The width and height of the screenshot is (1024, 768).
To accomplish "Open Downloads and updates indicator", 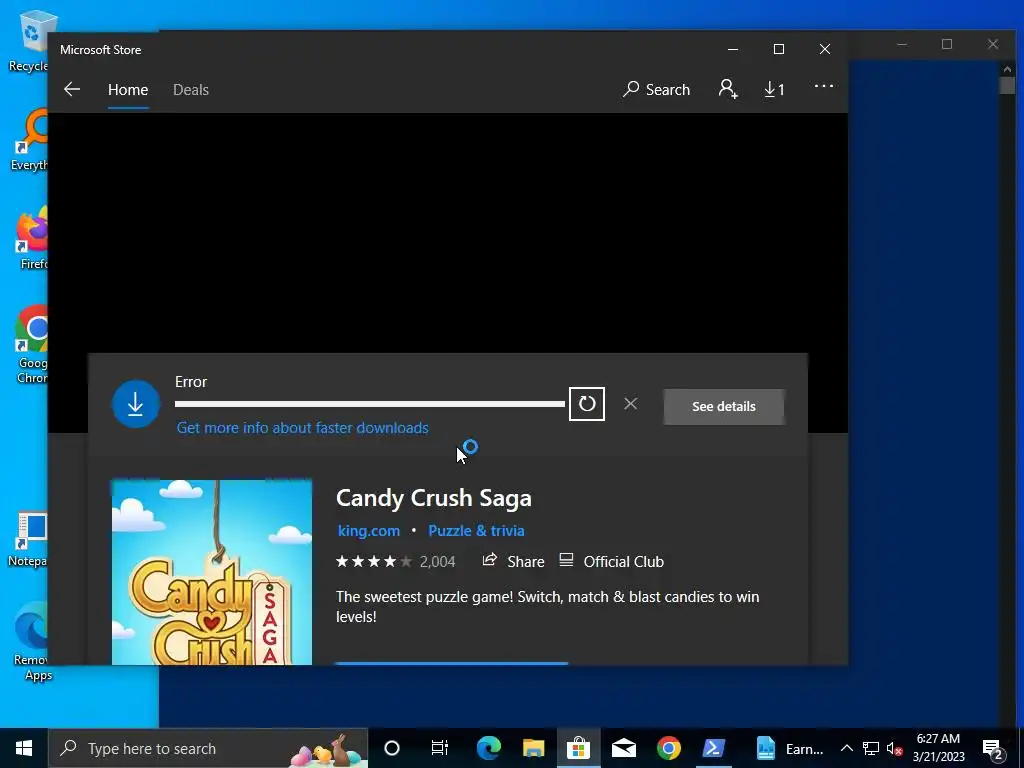I will click(x=775, y=89).
